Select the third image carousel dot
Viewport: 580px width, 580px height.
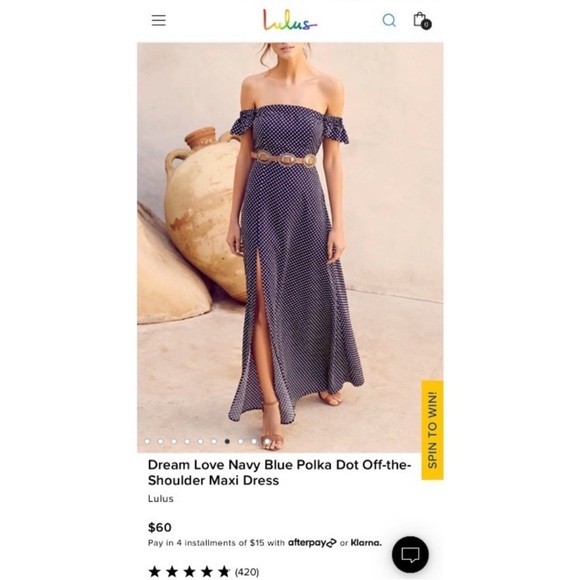tap(174, 441)
